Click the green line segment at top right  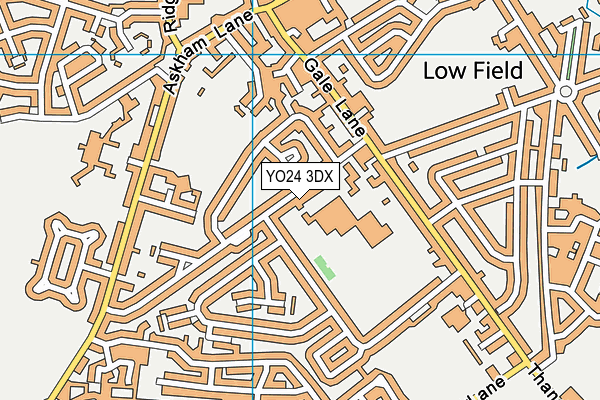(572, 52)
